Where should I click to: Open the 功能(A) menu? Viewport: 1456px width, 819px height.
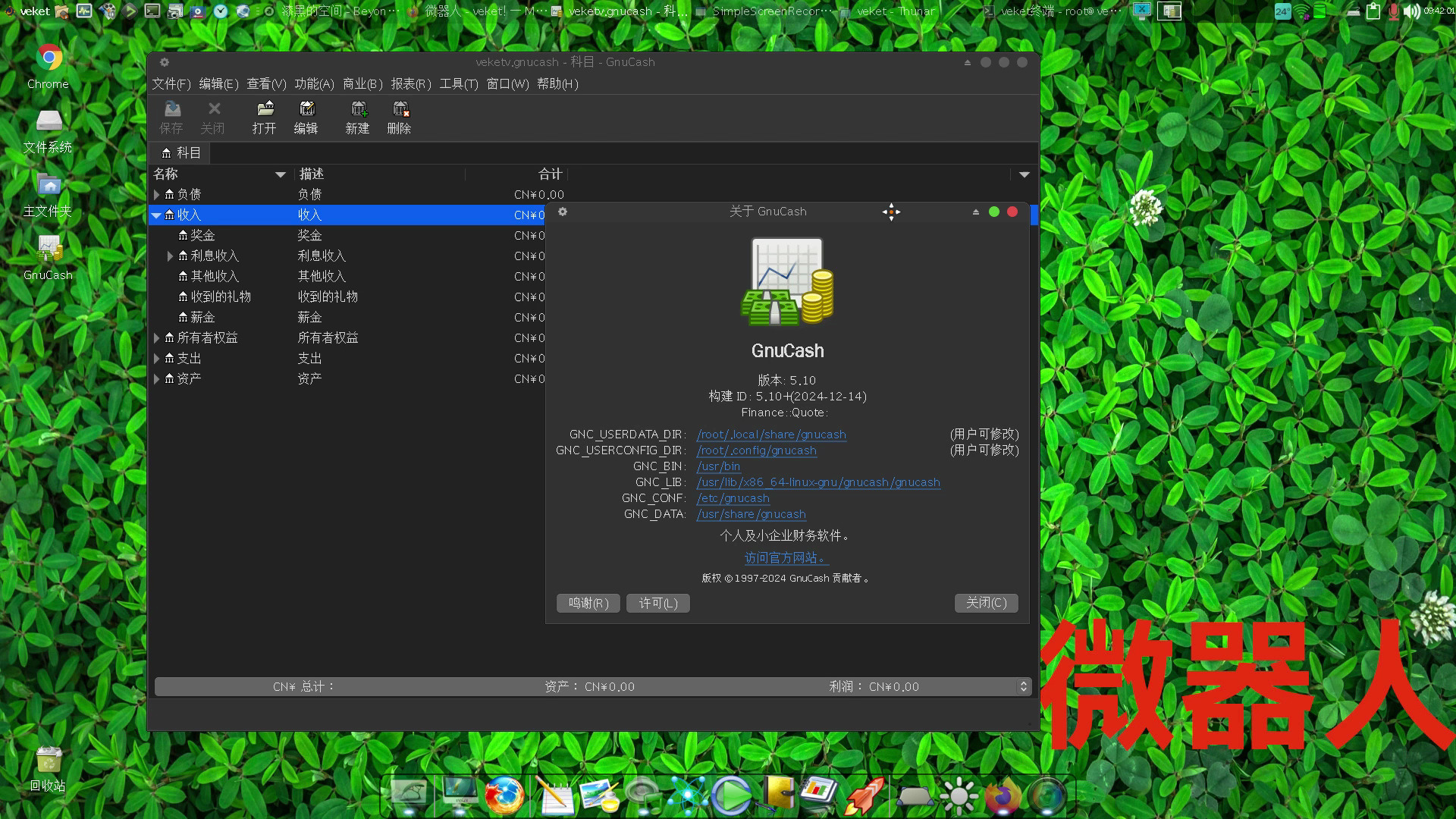coord(314,84)
